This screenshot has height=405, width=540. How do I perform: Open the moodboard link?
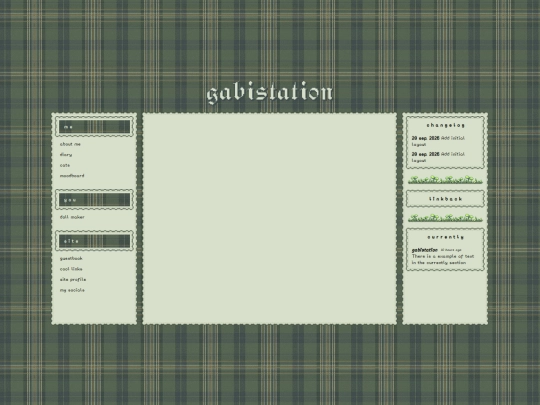click(72, 176)
